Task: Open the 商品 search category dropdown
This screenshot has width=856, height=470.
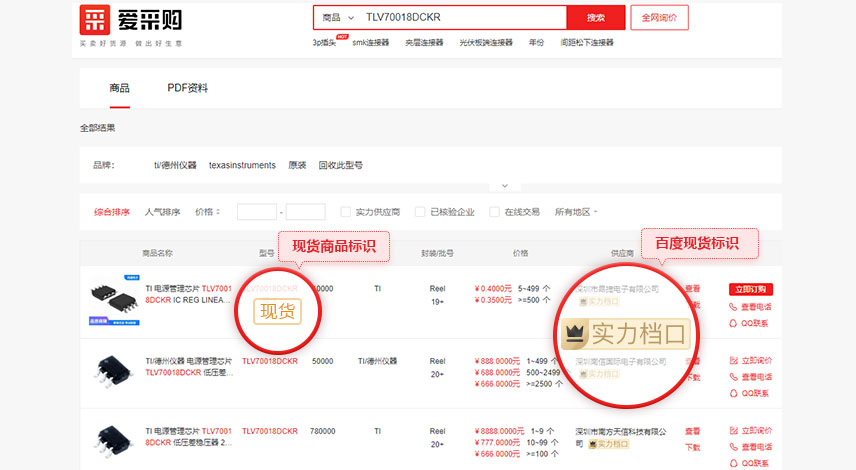Action: coord(338,18)
